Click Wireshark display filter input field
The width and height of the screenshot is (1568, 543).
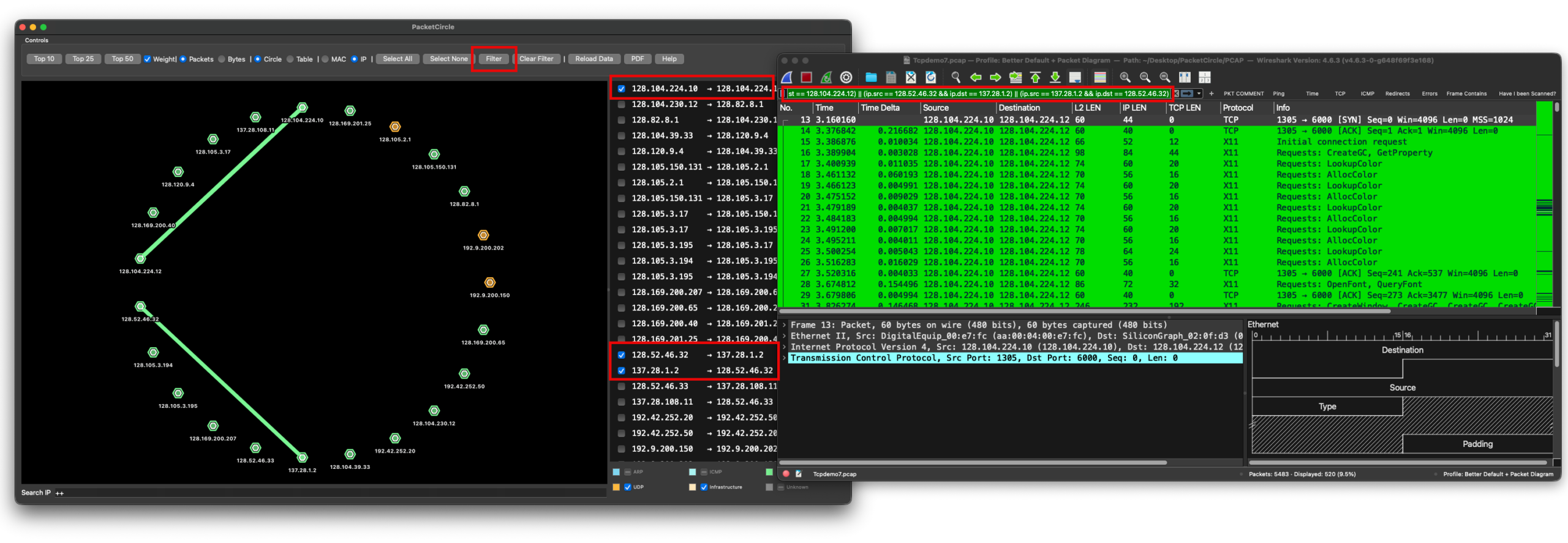pos(978,94)
